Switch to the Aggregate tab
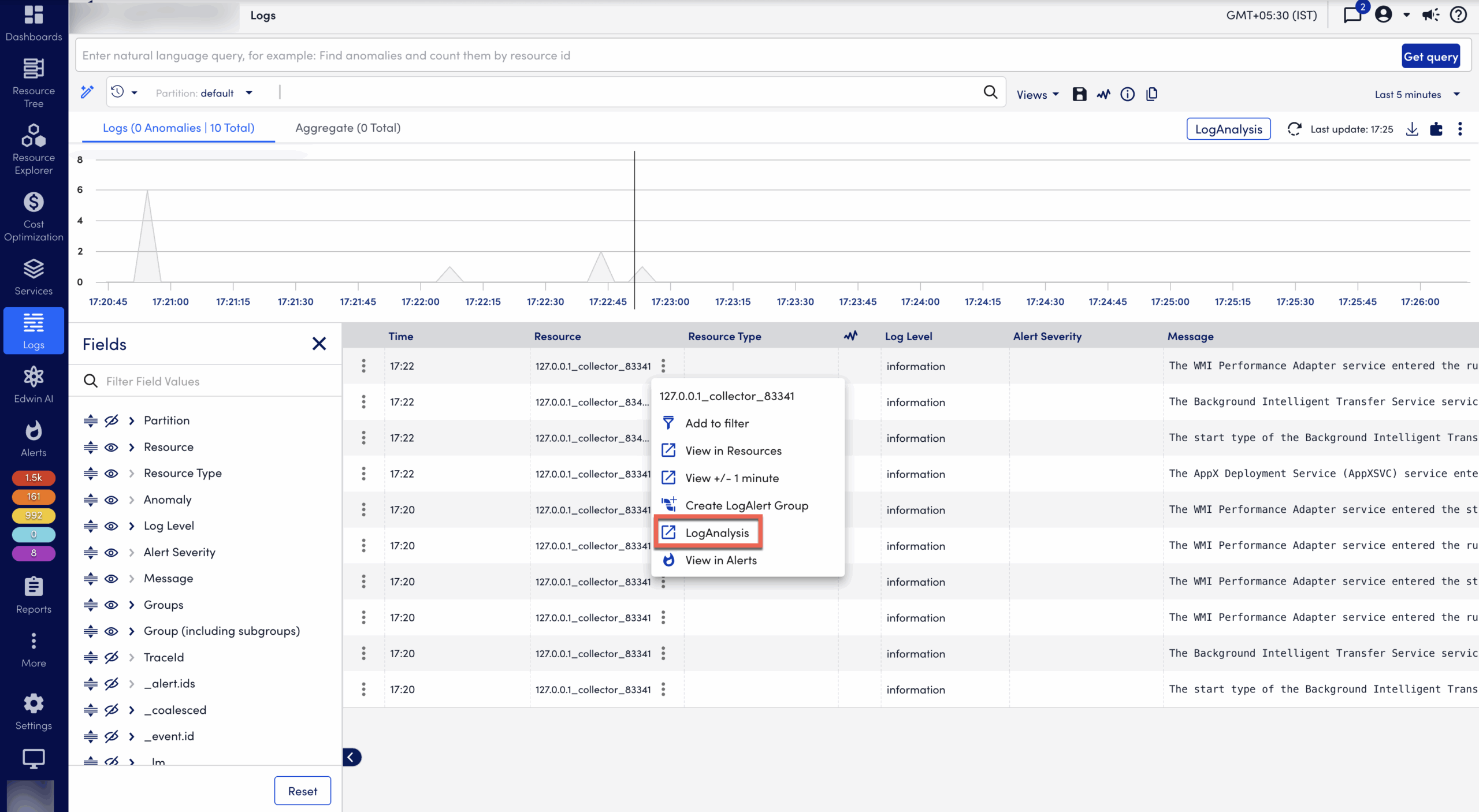 (347, 128)
